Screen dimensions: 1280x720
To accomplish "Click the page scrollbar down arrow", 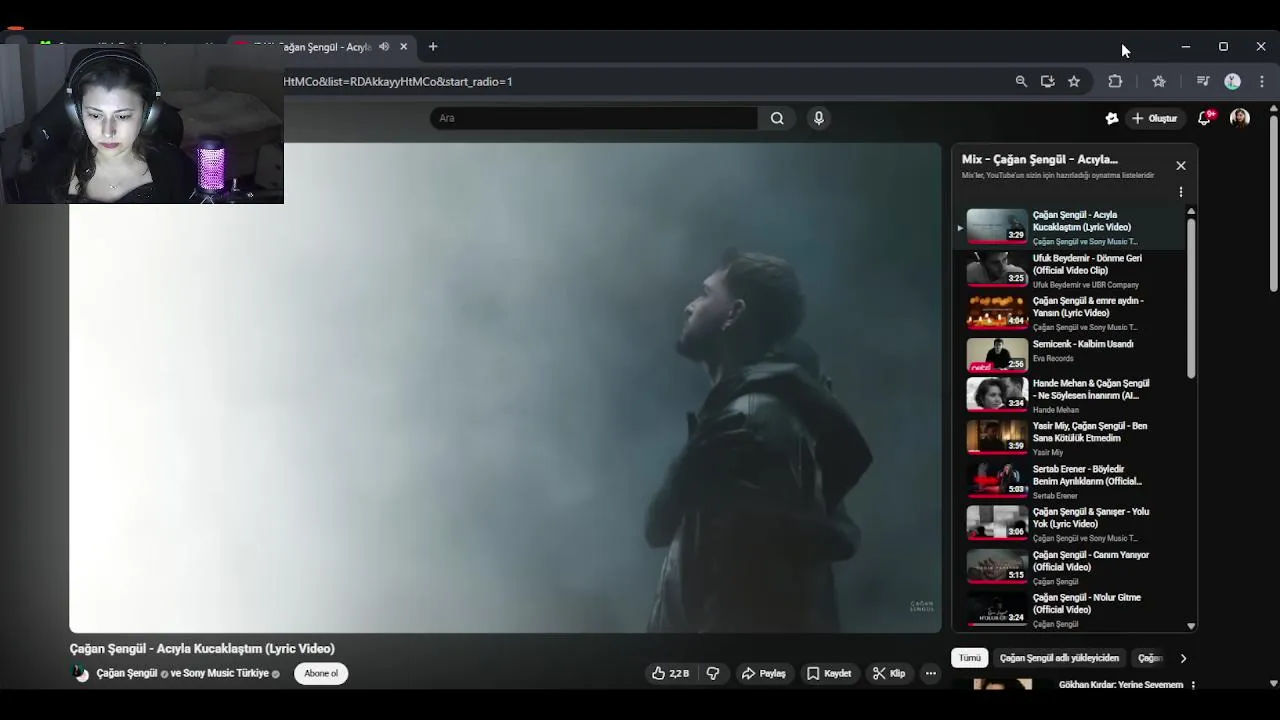I will coord(1273,683).
